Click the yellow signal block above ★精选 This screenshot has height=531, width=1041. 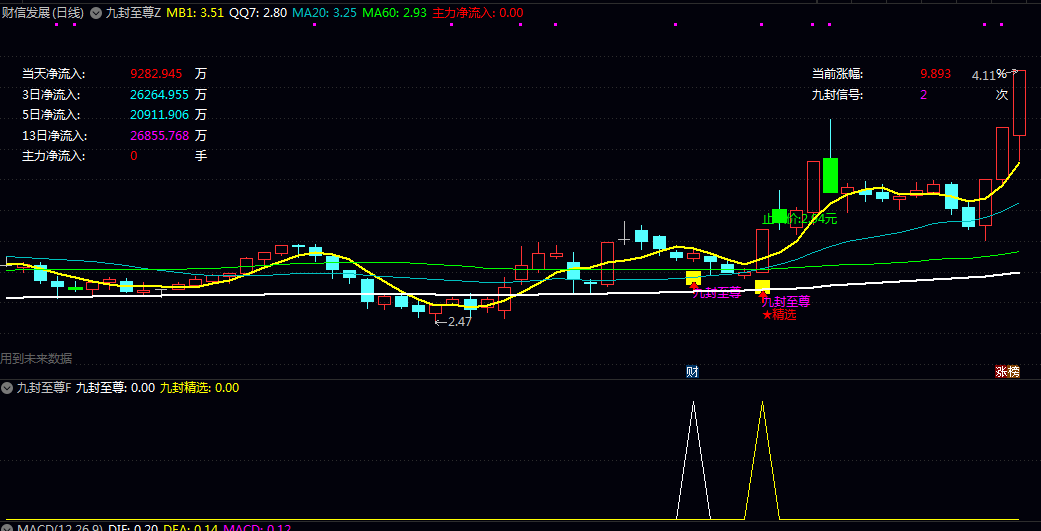tap(762, 286)
